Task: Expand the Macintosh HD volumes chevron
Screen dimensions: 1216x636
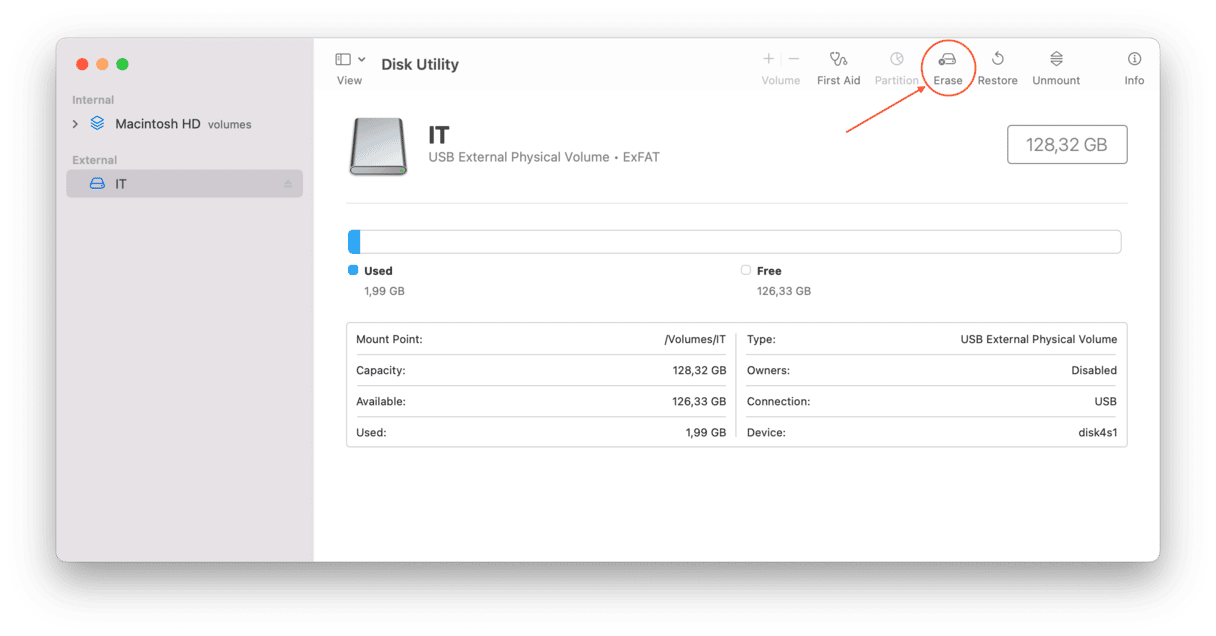Action: [75, 124]
